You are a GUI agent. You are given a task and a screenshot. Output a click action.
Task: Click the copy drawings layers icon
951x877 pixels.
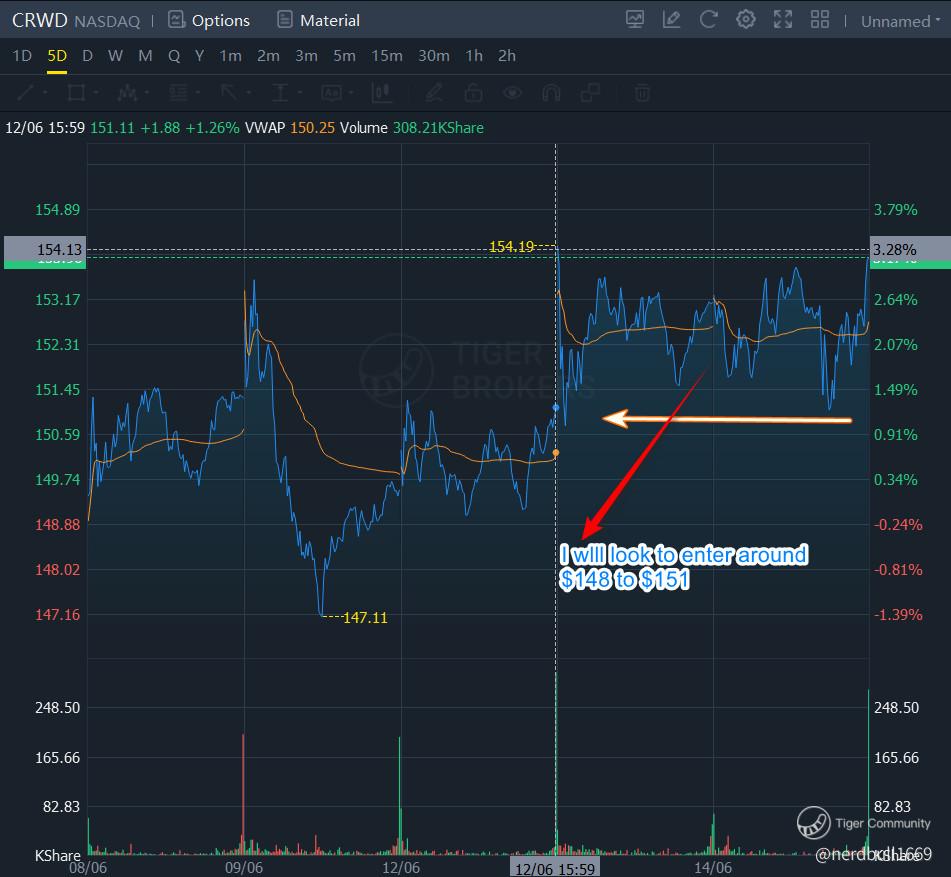coord(590,93)
